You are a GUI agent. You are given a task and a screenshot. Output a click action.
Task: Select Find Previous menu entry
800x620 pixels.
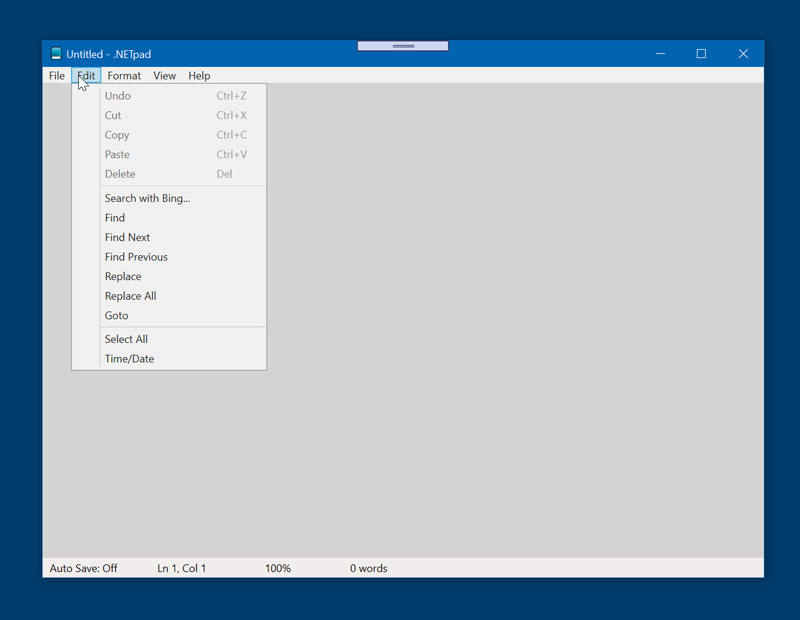(x=136, y=257)
